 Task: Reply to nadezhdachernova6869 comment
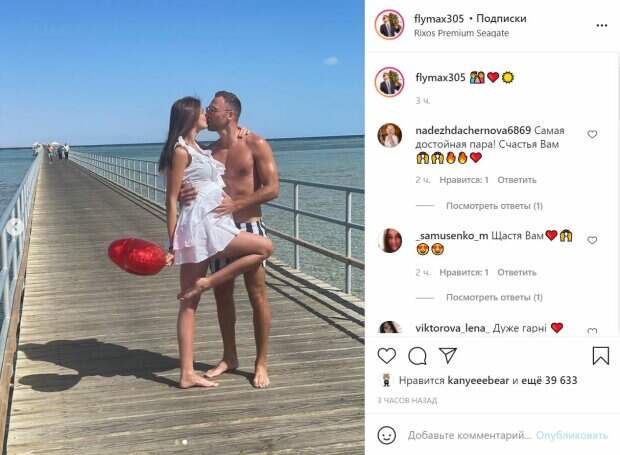coord(517,180)
